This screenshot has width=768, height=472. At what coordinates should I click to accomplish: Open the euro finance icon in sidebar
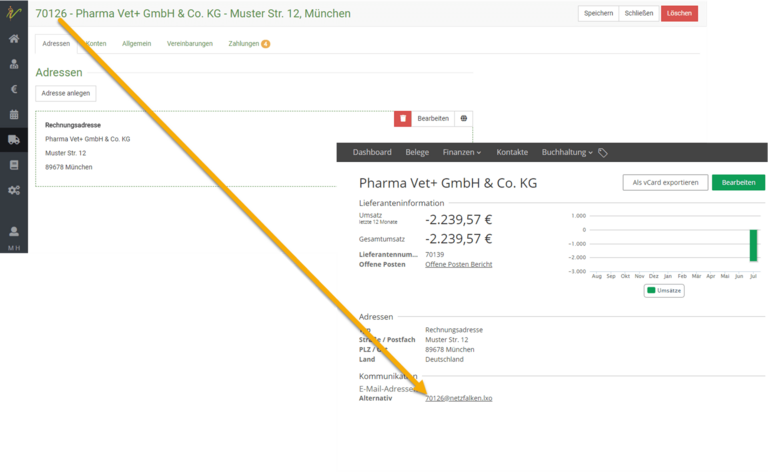click(14, 89)
